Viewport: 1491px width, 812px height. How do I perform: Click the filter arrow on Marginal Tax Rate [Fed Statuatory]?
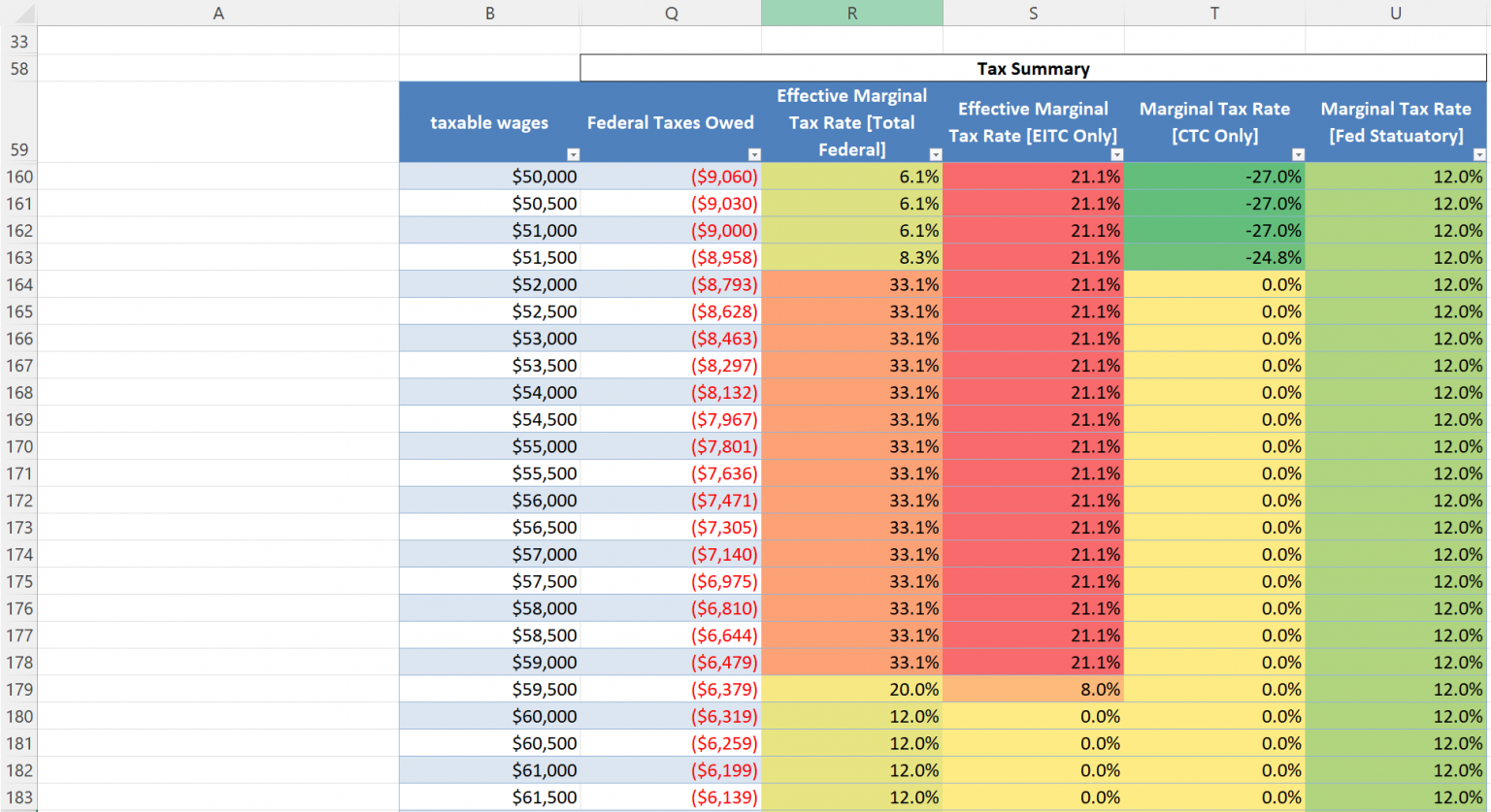tap(1479, 153)
